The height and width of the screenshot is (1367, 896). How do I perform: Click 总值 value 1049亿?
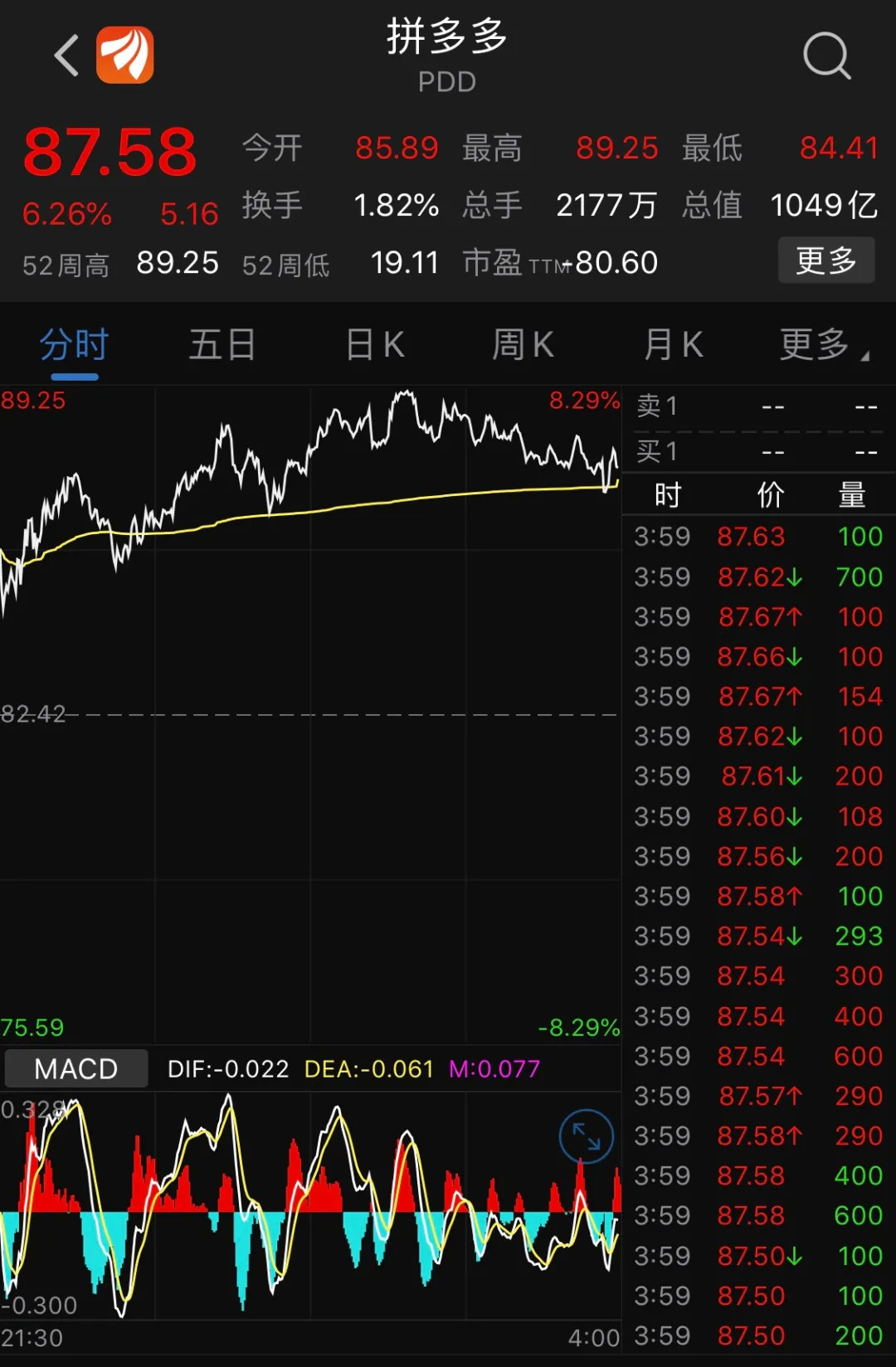click(824, 206)
